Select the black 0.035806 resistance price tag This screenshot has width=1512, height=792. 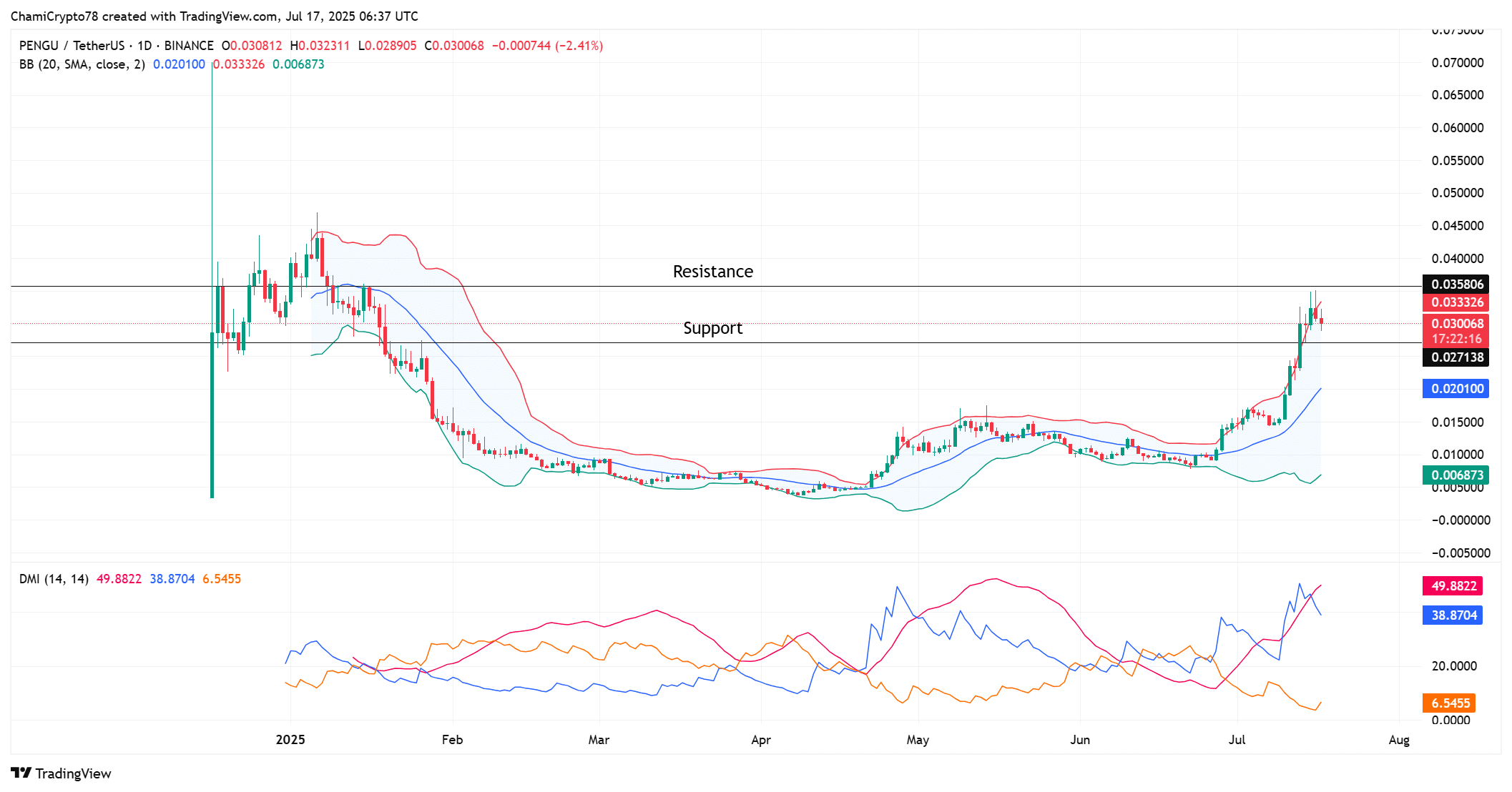[x=1455, y=284]
